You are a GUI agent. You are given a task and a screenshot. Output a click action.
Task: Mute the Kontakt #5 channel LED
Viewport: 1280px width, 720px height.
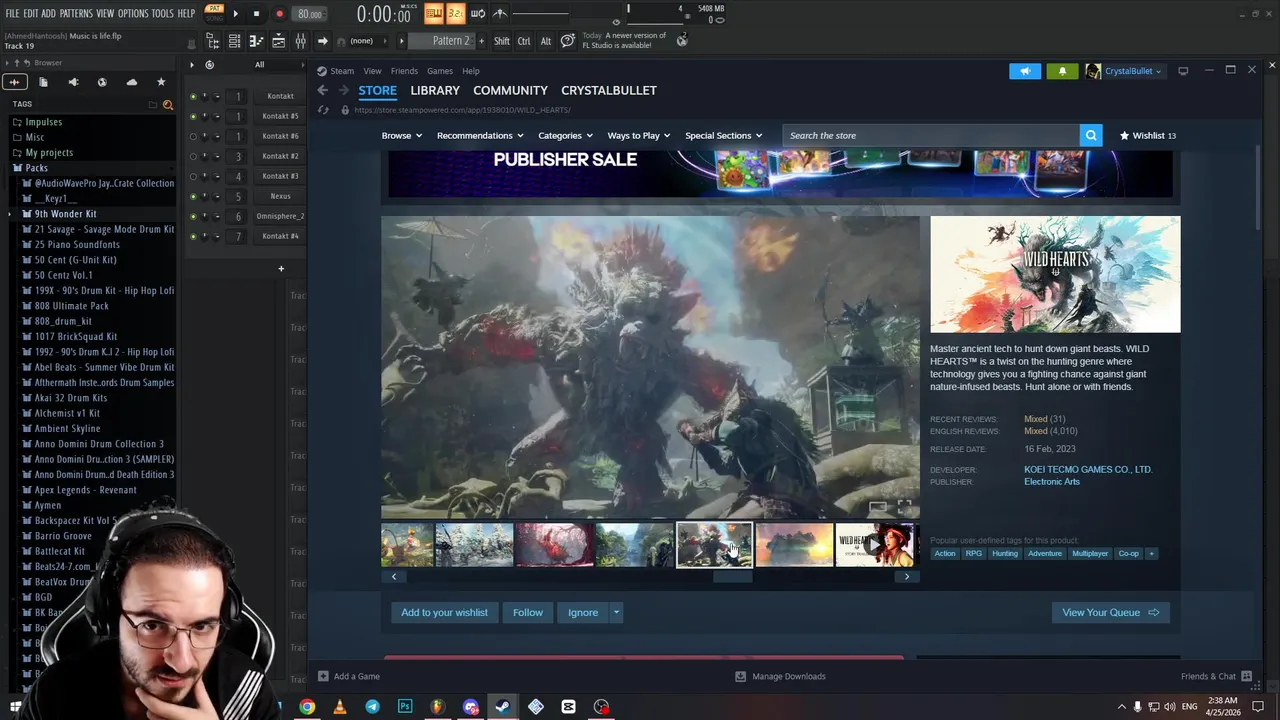click(x=193, y=116)
